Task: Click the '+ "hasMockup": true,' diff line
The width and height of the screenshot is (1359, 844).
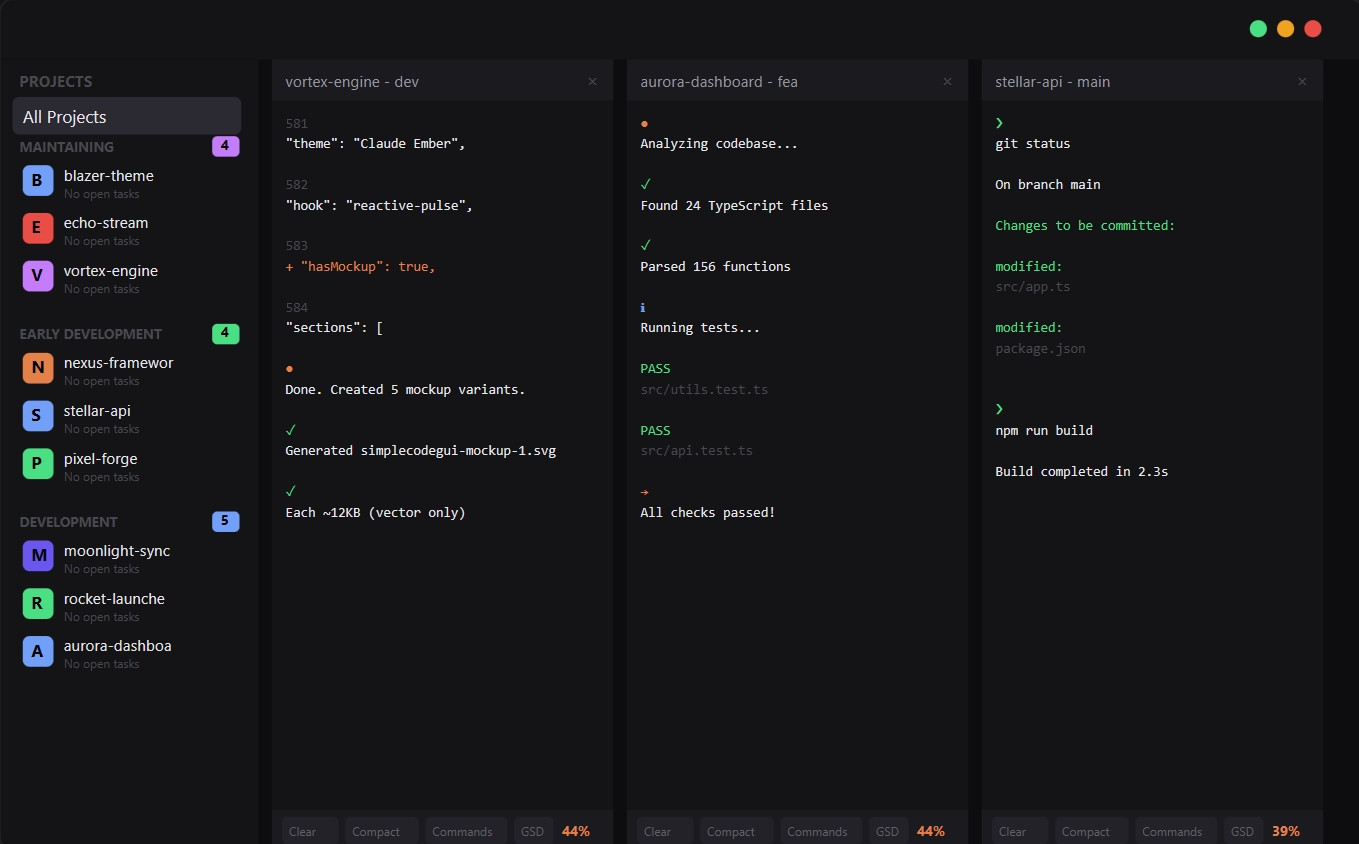Action: [361, 266]
